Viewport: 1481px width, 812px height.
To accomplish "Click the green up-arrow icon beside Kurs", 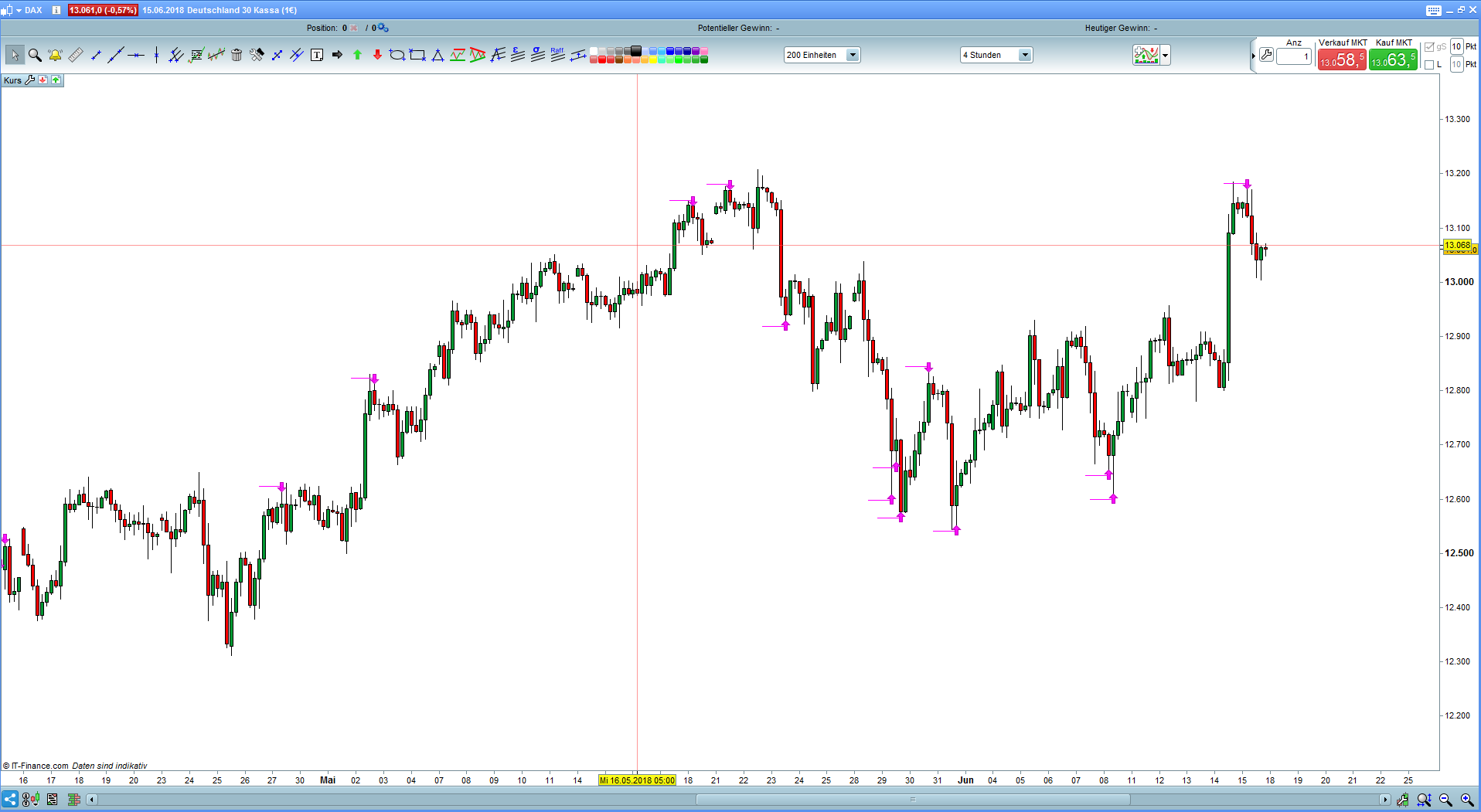I will tap(56, 80).
